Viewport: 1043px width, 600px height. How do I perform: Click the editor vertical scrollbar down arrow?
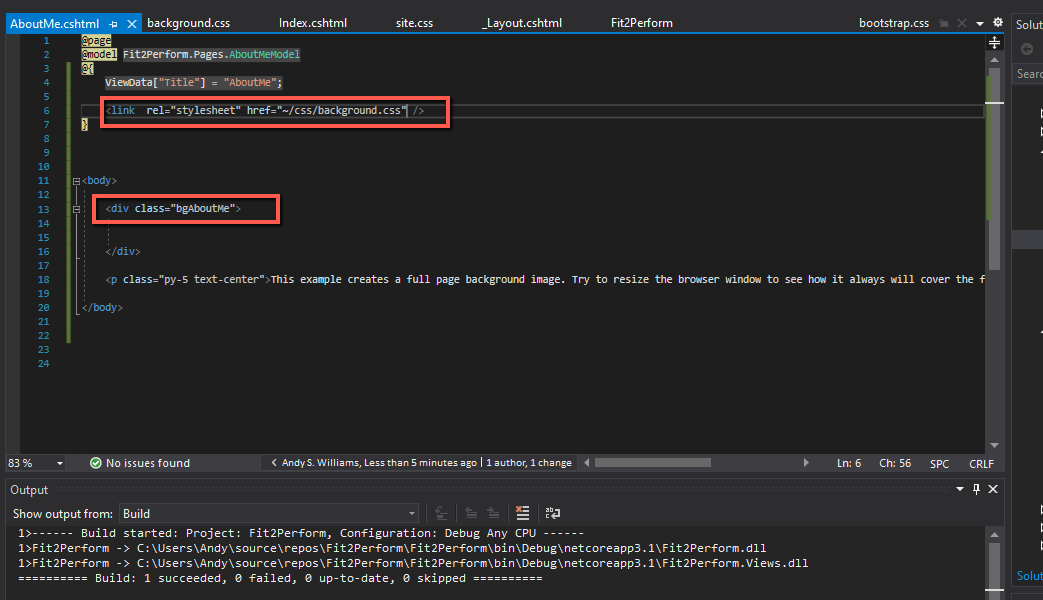(994, 445)
